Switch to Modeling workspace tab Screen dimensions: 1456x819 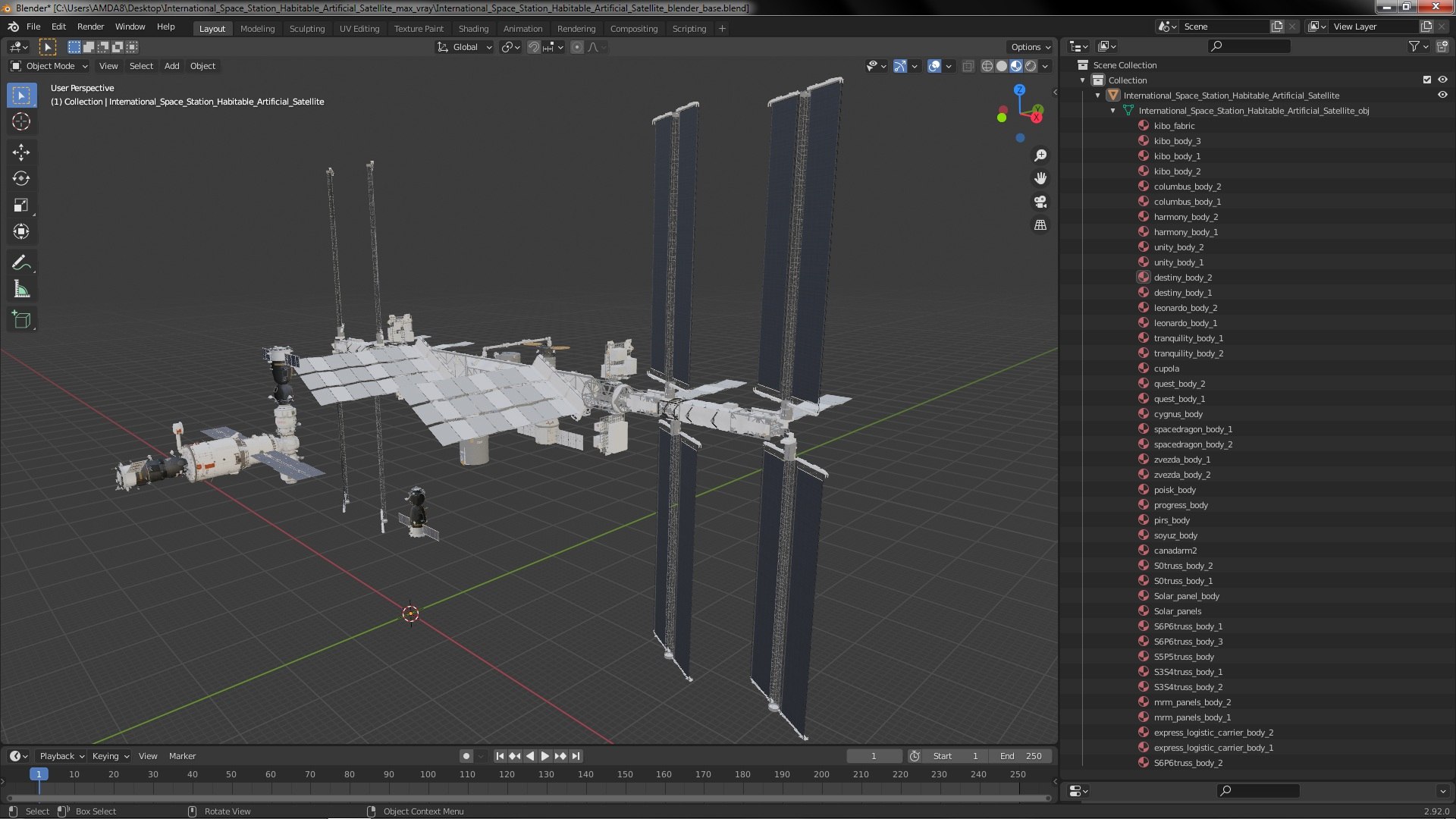[257, 29]
